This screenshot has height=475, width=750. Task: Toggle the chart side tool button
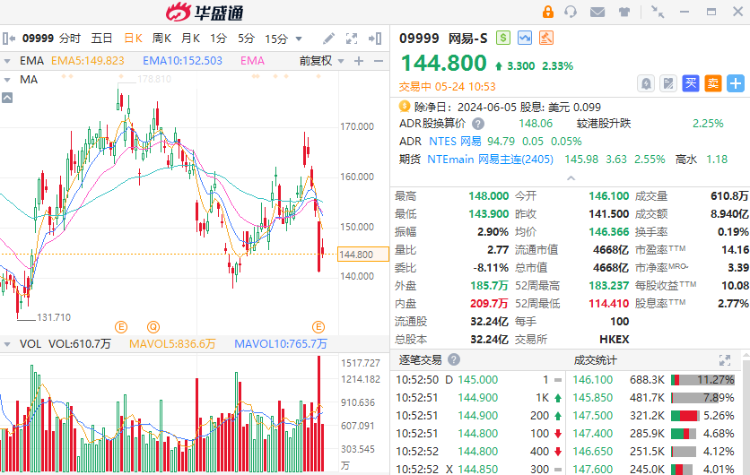pyautogui.click(x=7, y=98)
